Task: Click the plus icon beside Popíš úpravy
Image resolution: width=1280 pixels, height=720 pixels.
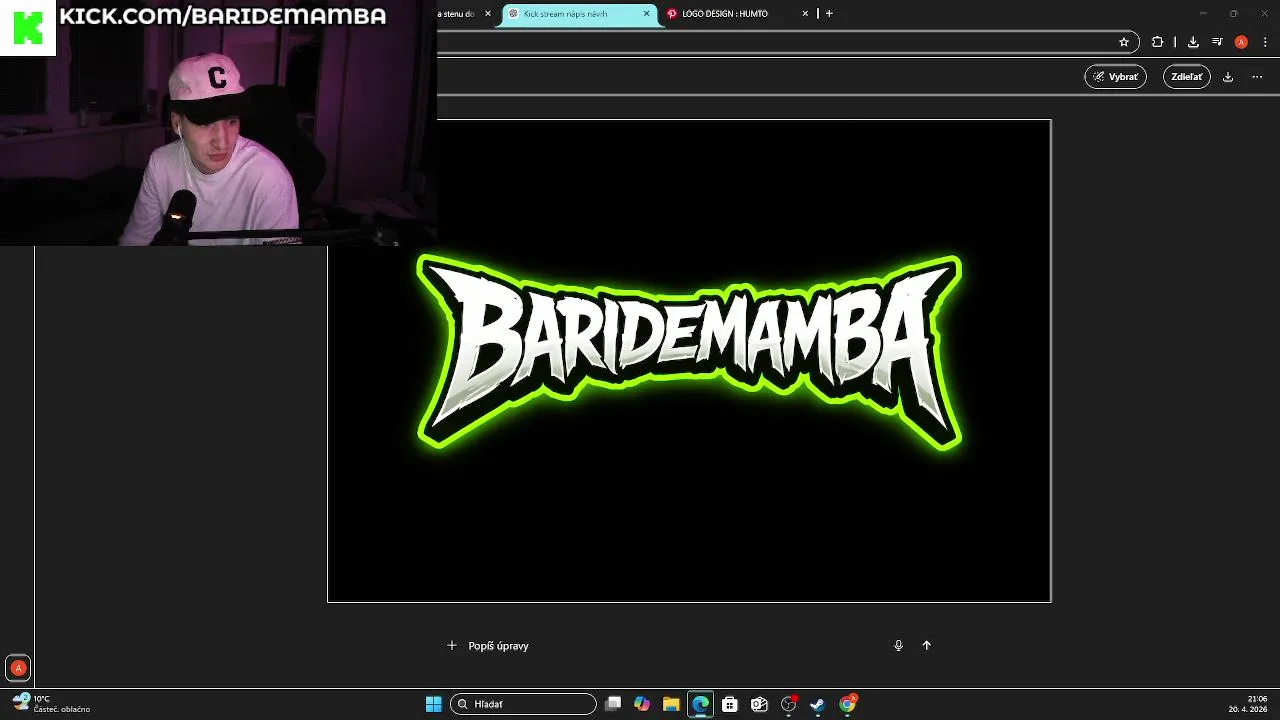Action: 452,646
